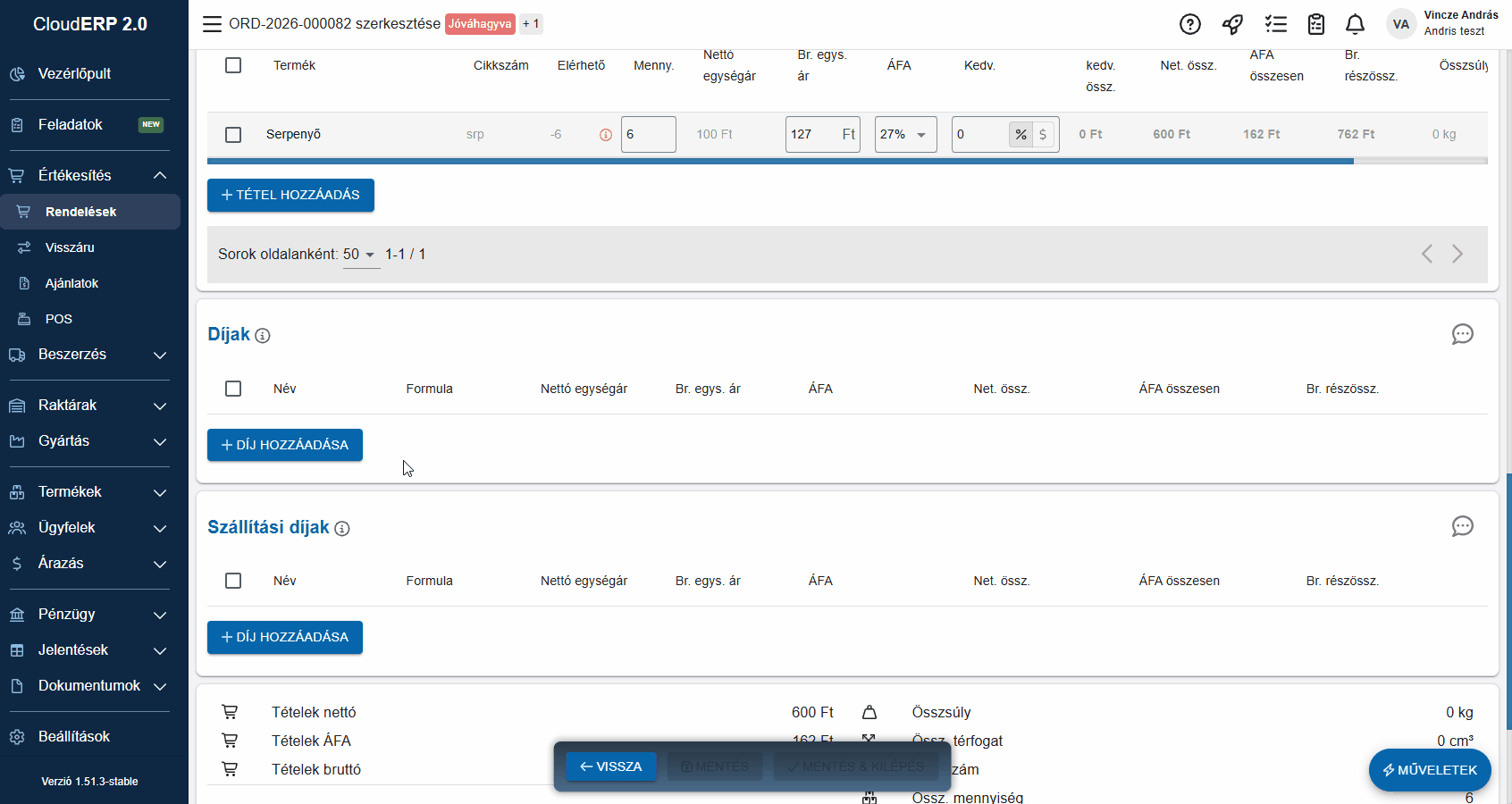Viewport: 1512px width, 804px height.
Task: Open Visszáru in the sidebar
Action: [x=70, y=247]
